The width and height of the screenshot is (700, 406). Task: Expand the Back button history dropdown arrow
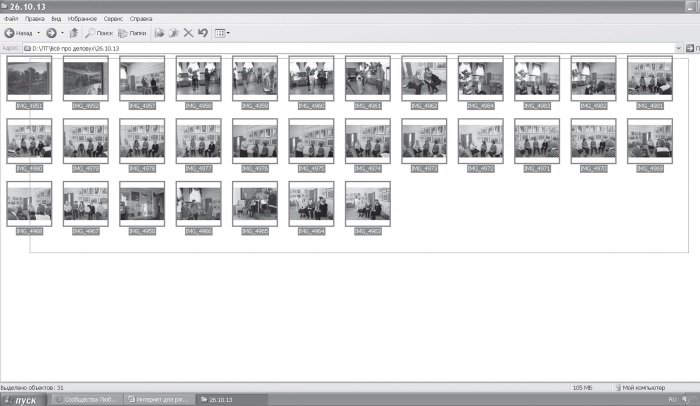(x=38, y=33)
